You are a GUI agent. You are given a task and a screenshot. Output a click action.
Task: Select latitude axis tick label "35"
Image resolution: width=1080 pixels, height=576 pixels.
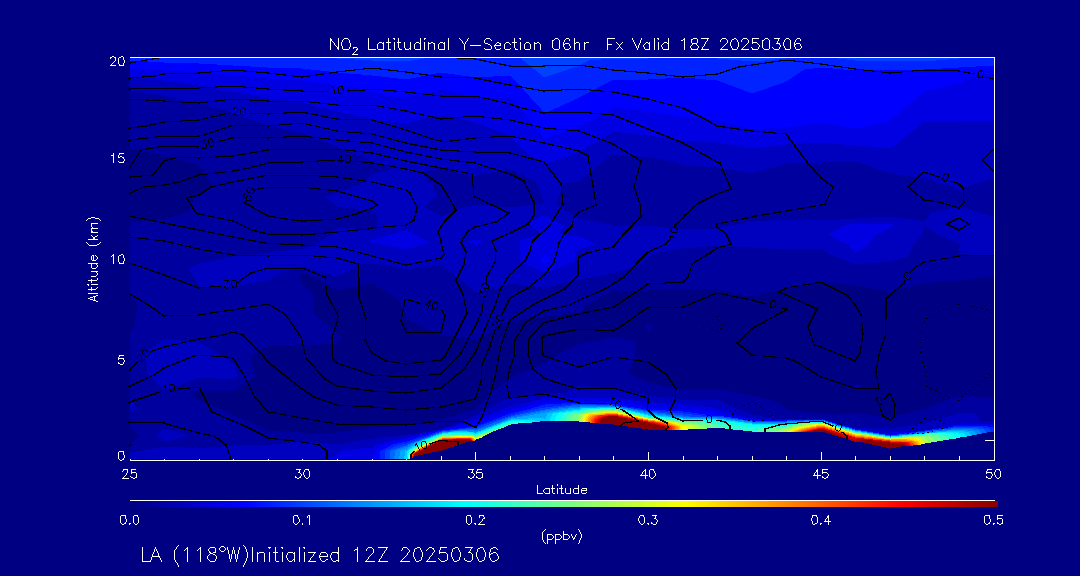click(x=475, y=474)
